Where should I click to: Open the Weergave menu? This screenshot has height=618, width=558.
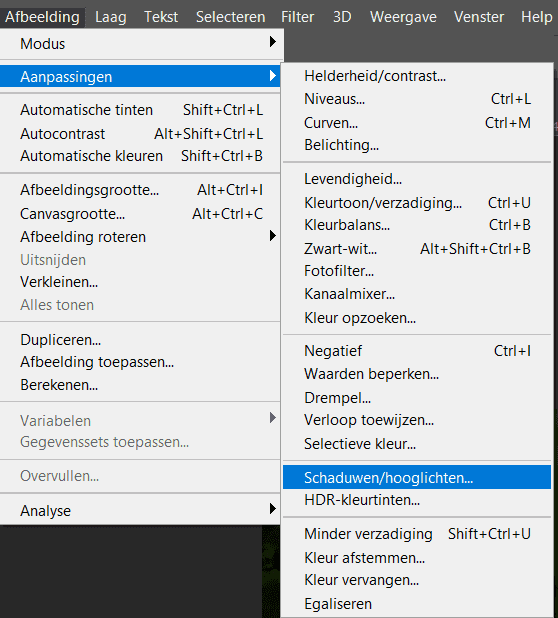pos(403,17)
